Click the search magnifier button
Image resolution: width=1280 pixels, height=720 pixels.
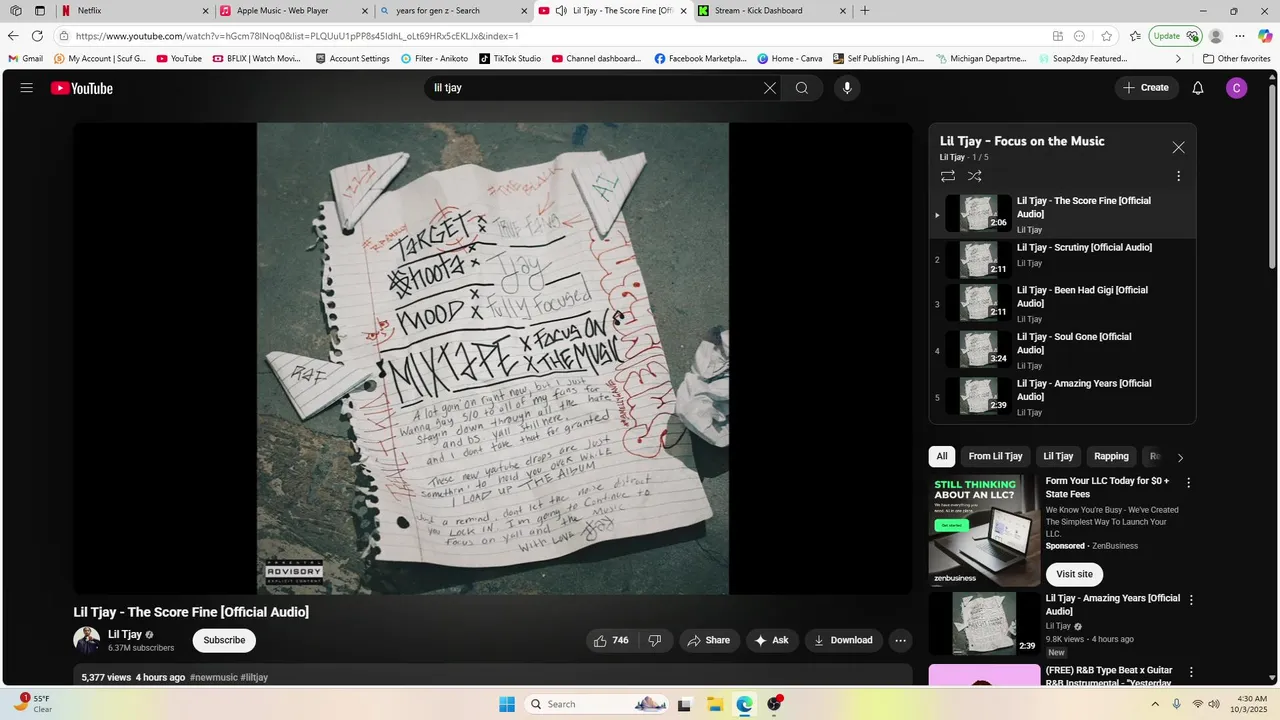(802, 88)
